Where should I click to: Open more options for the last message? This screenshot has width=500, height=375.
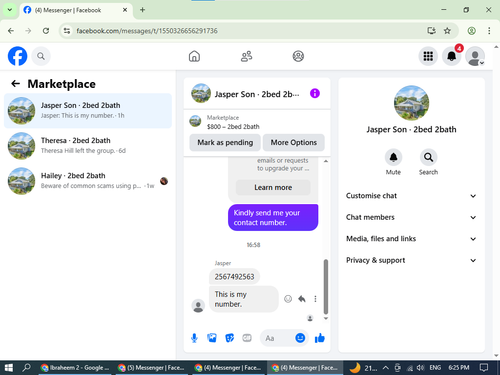tap(315, 299)
